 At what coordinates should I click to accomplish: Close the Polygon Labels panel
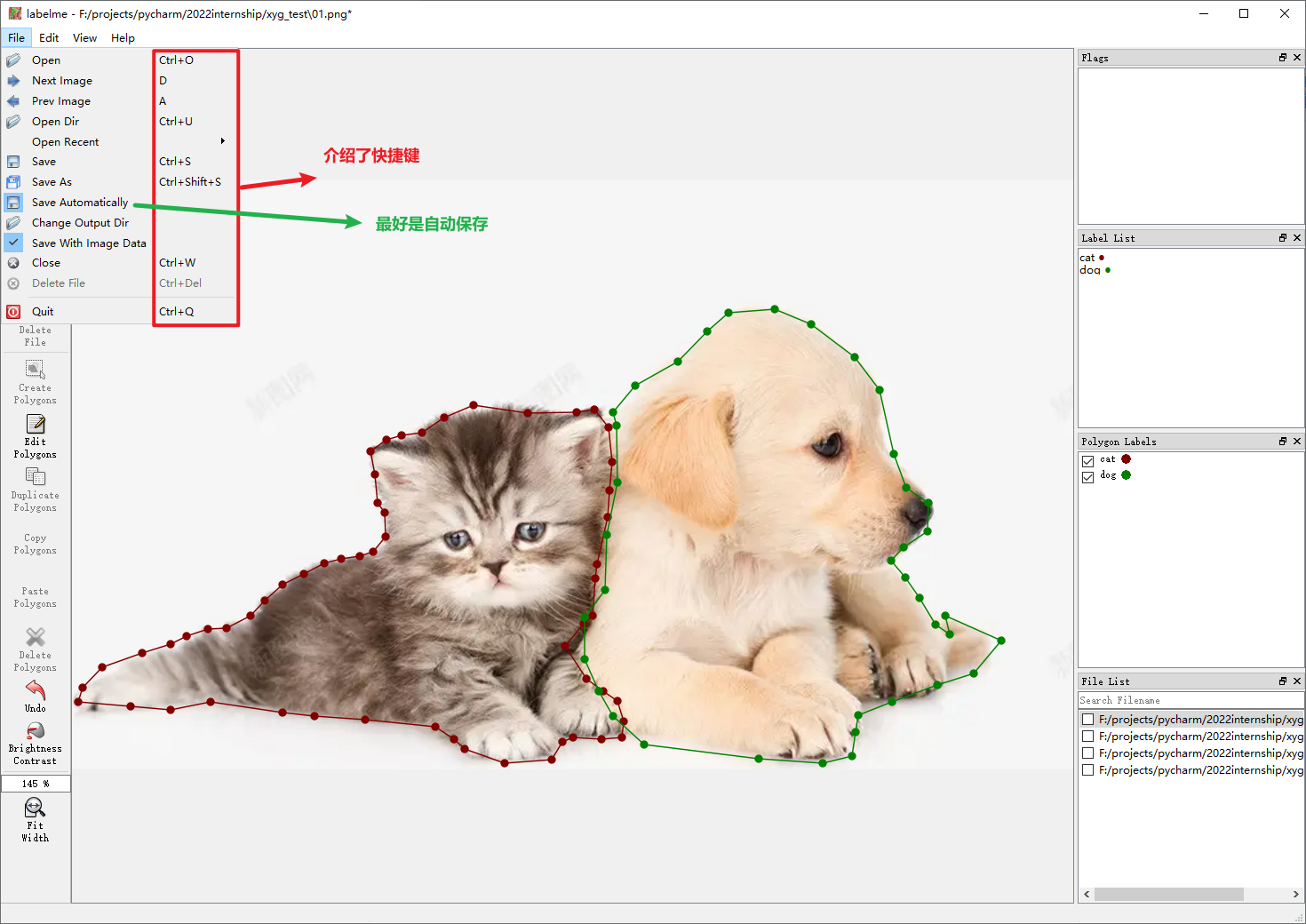pos(1297,442)
